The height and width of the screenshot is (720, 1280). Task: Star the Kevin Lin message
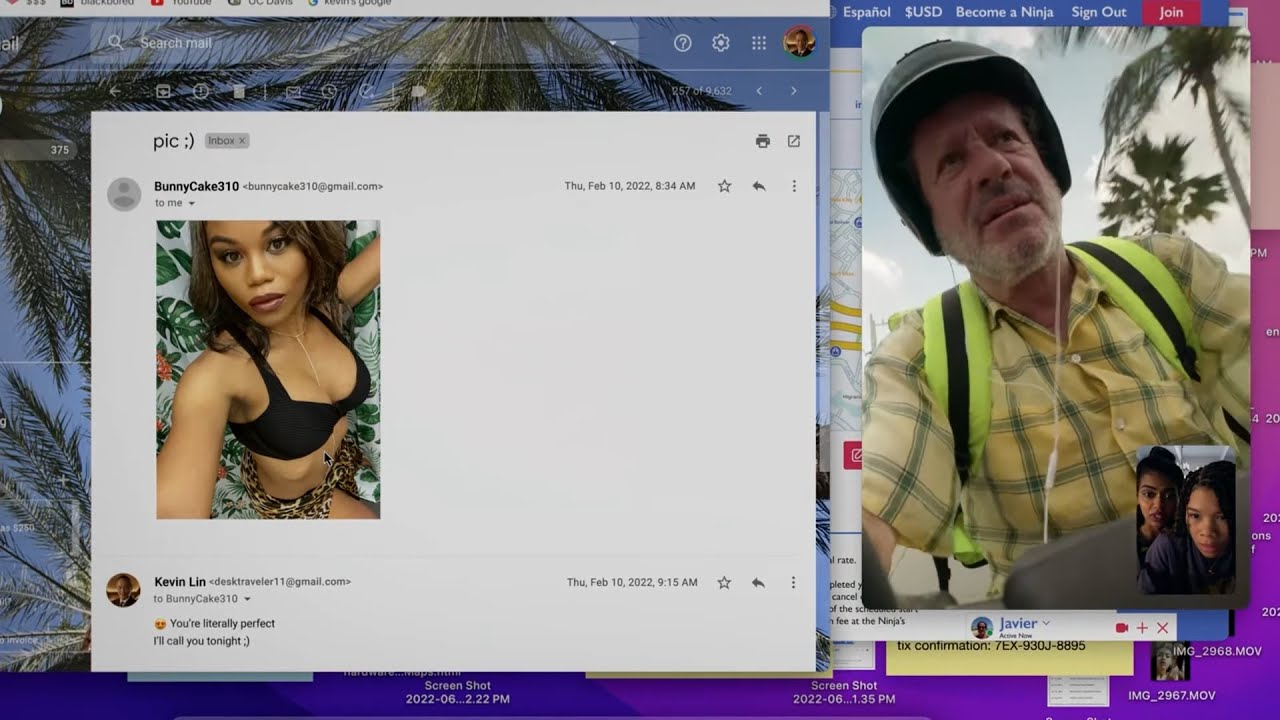click(x=724, y=582)
